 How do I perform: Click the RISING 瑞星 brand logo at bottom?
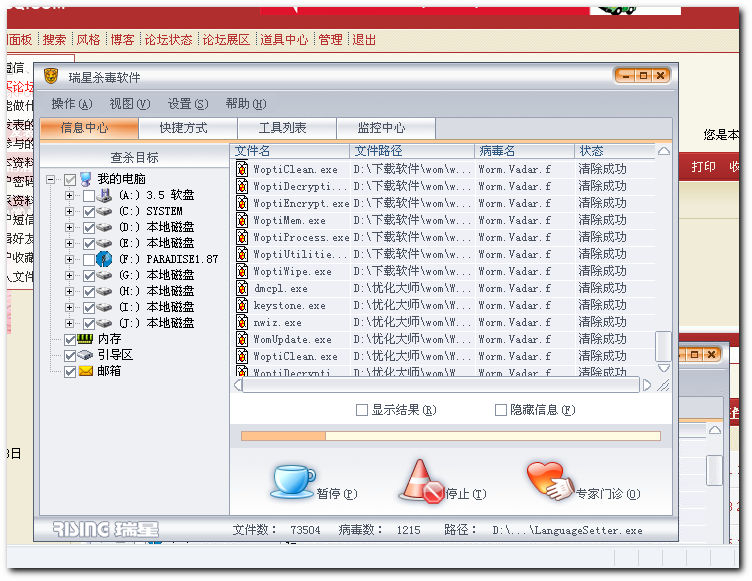point(106,529)
